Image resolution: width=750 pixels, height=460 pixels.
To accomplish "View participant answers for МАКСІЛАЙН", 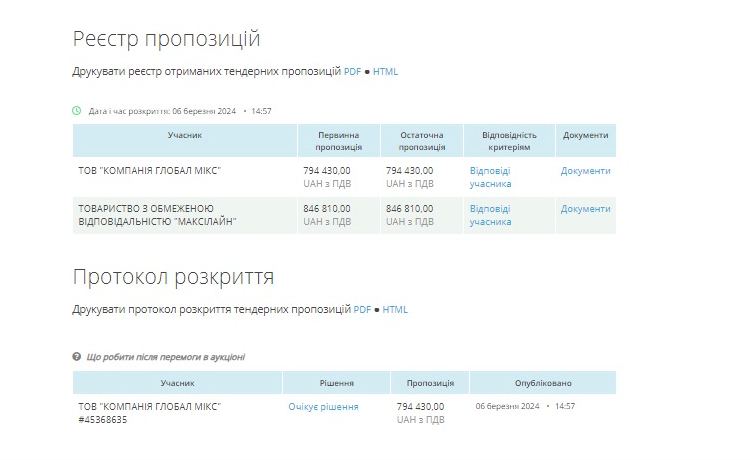I will (490, 215).
